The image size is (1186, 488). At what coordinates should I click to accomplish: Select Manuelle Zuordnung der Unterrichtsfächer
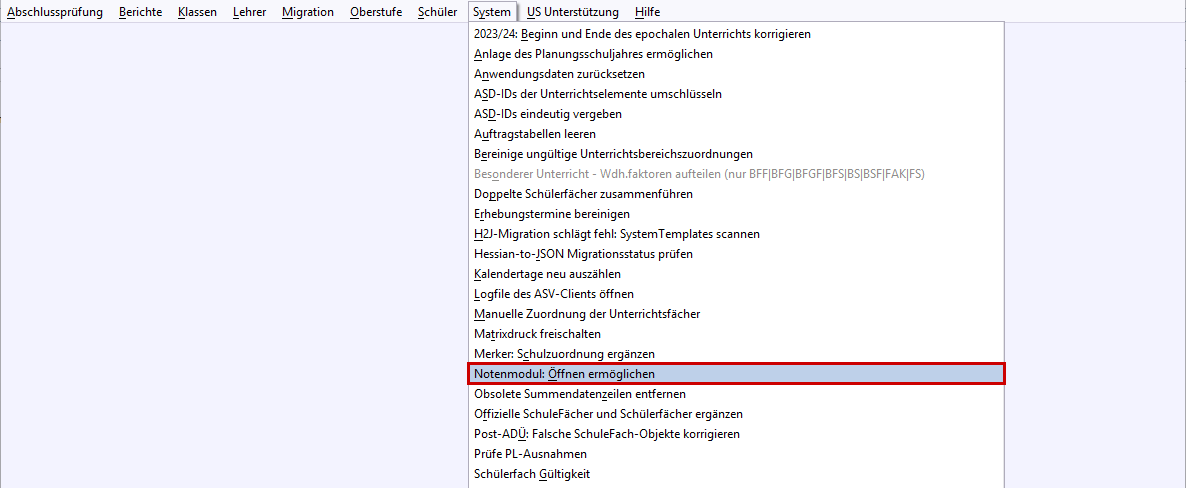(x=737, y=314)
